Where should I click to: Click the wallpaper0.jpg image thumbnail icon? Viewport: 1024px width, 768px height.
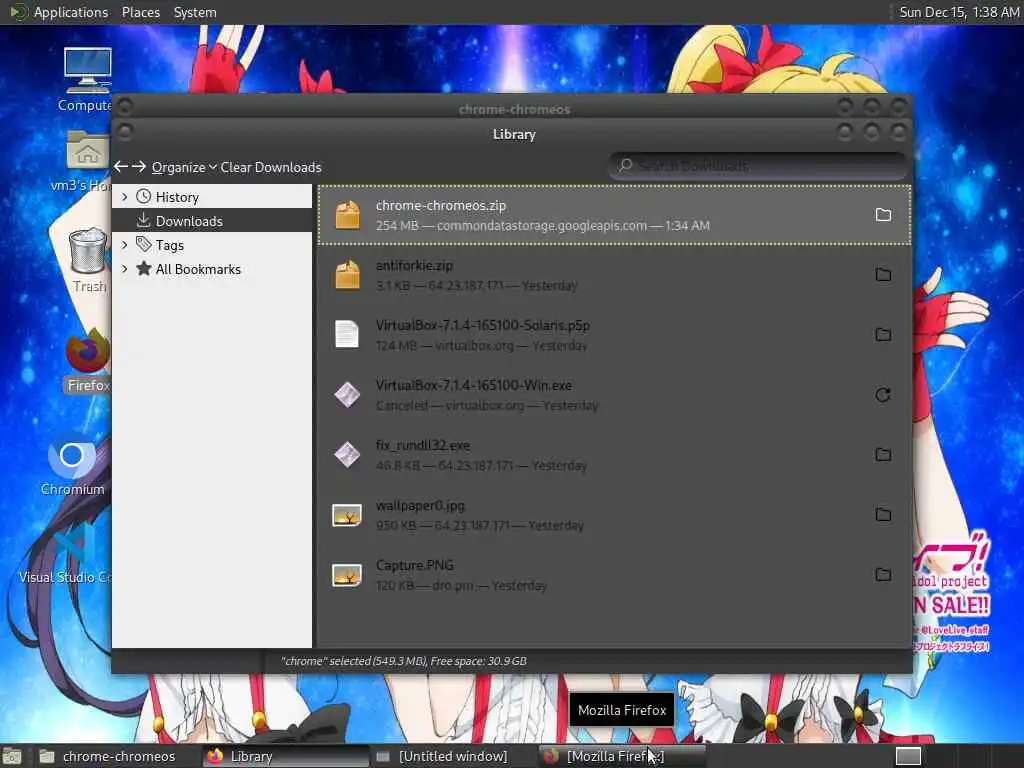[347, 515]
